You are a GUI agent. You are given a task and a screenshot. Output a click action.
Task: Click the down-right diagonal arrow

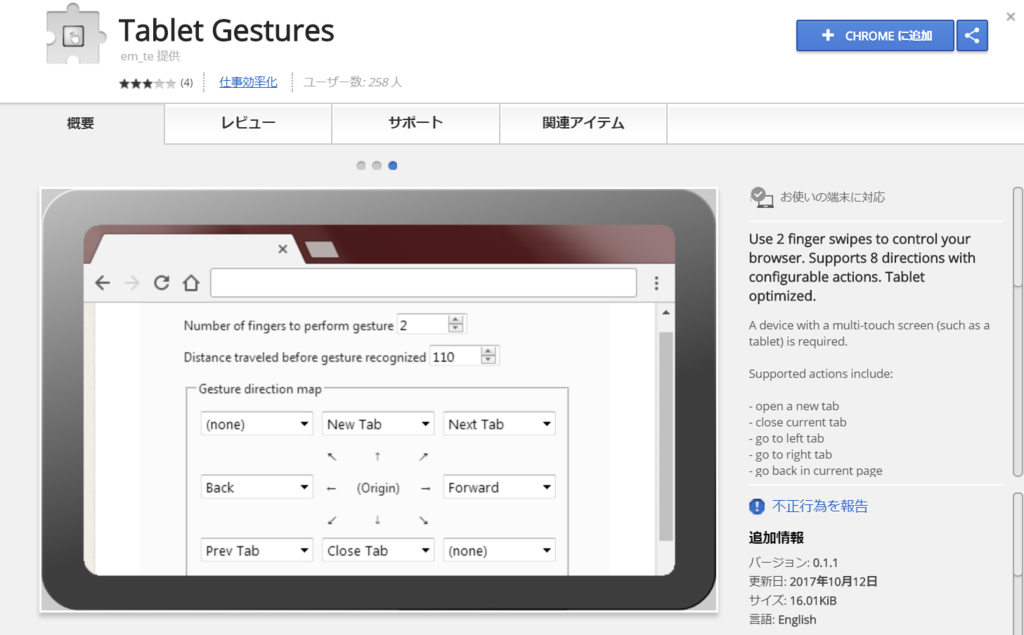pyautogui.click(x=424, y=520)
